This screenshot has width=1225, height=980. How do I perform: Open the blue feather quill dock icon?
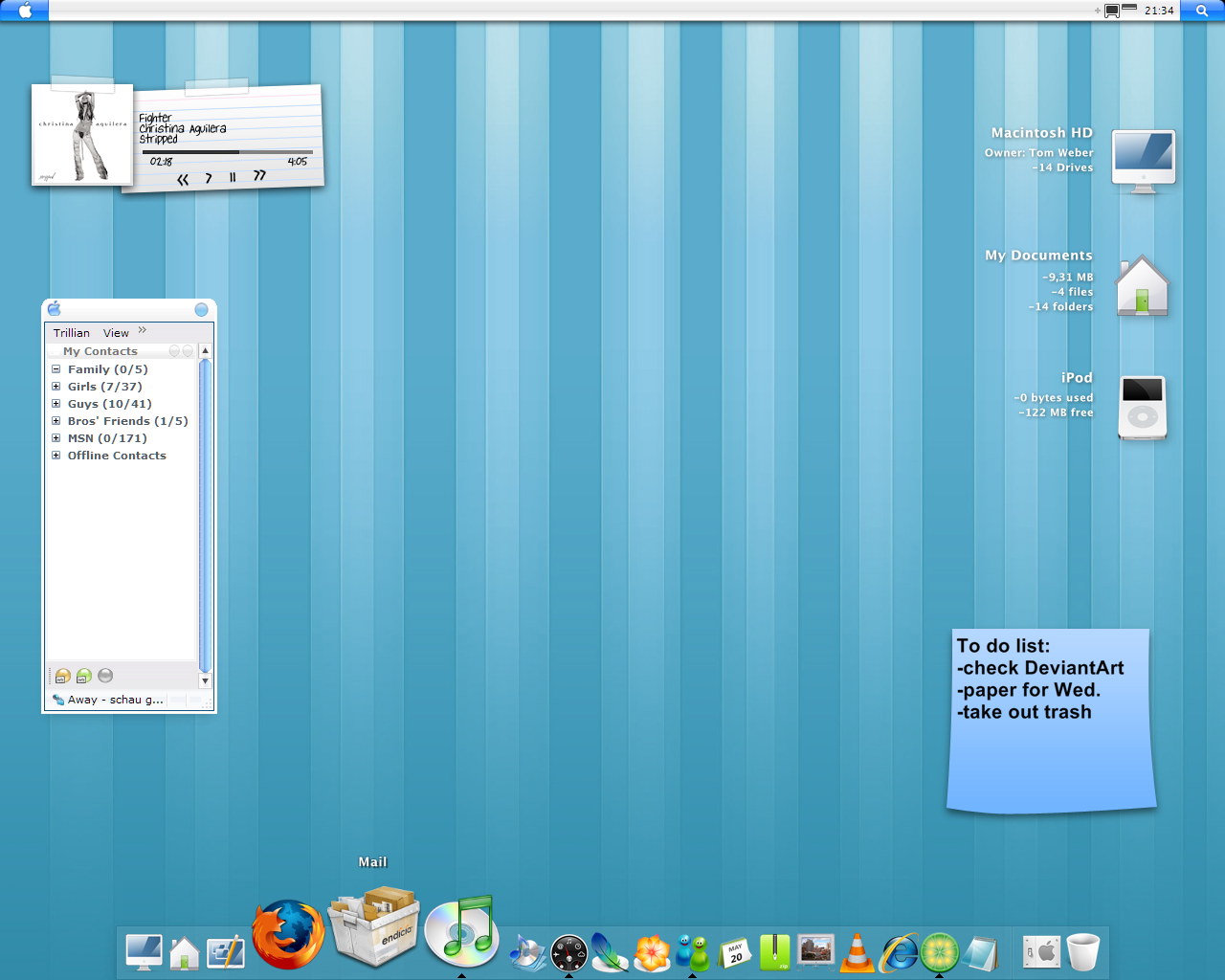coord(610,952)
